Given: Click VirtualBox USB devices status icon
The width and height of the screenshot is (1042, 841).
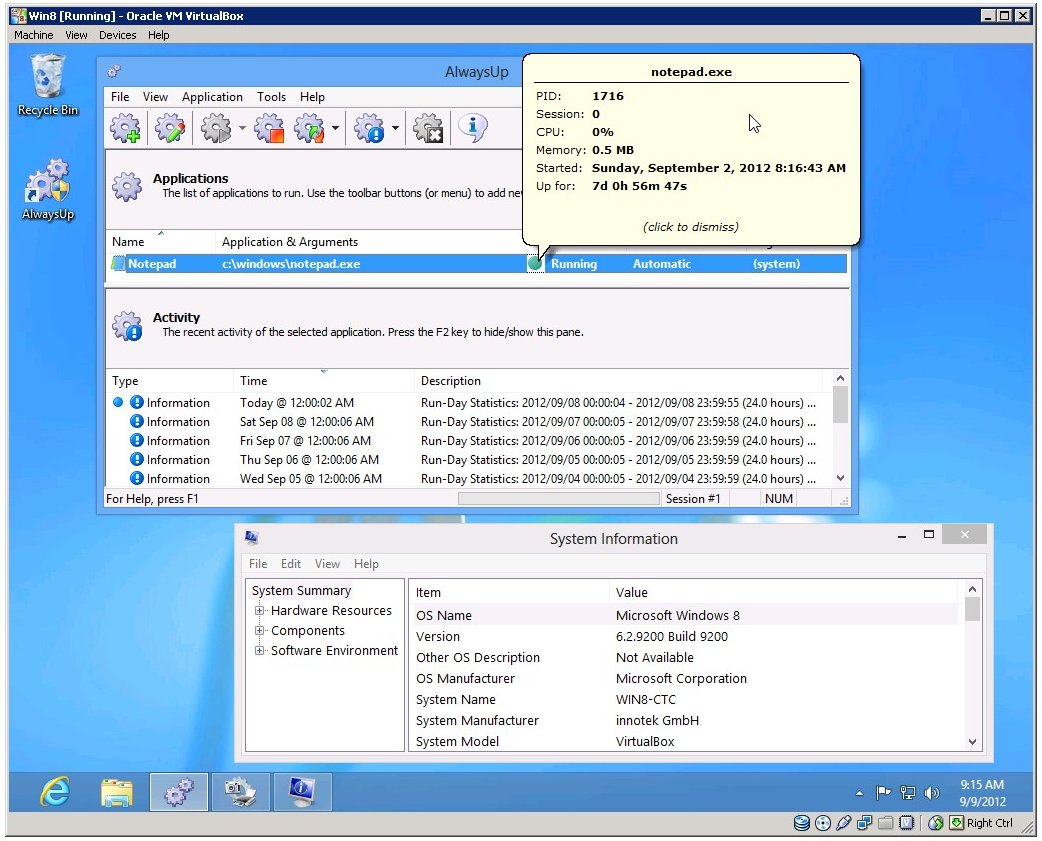Looking at the screenshot, I should click(x=843, y=823).
